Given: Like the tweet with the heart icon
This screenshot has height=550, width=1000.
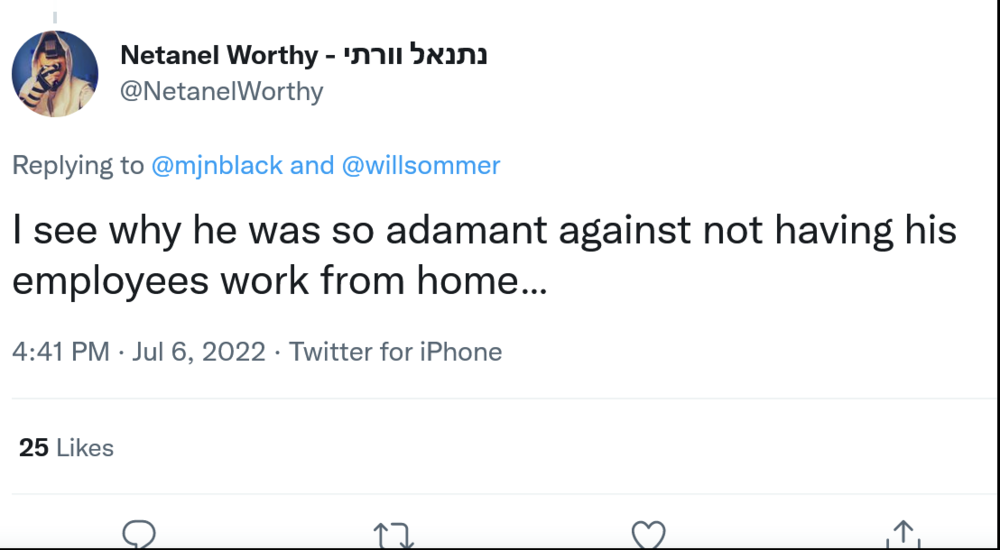Looking at the screenshot, I should (648, 535).
